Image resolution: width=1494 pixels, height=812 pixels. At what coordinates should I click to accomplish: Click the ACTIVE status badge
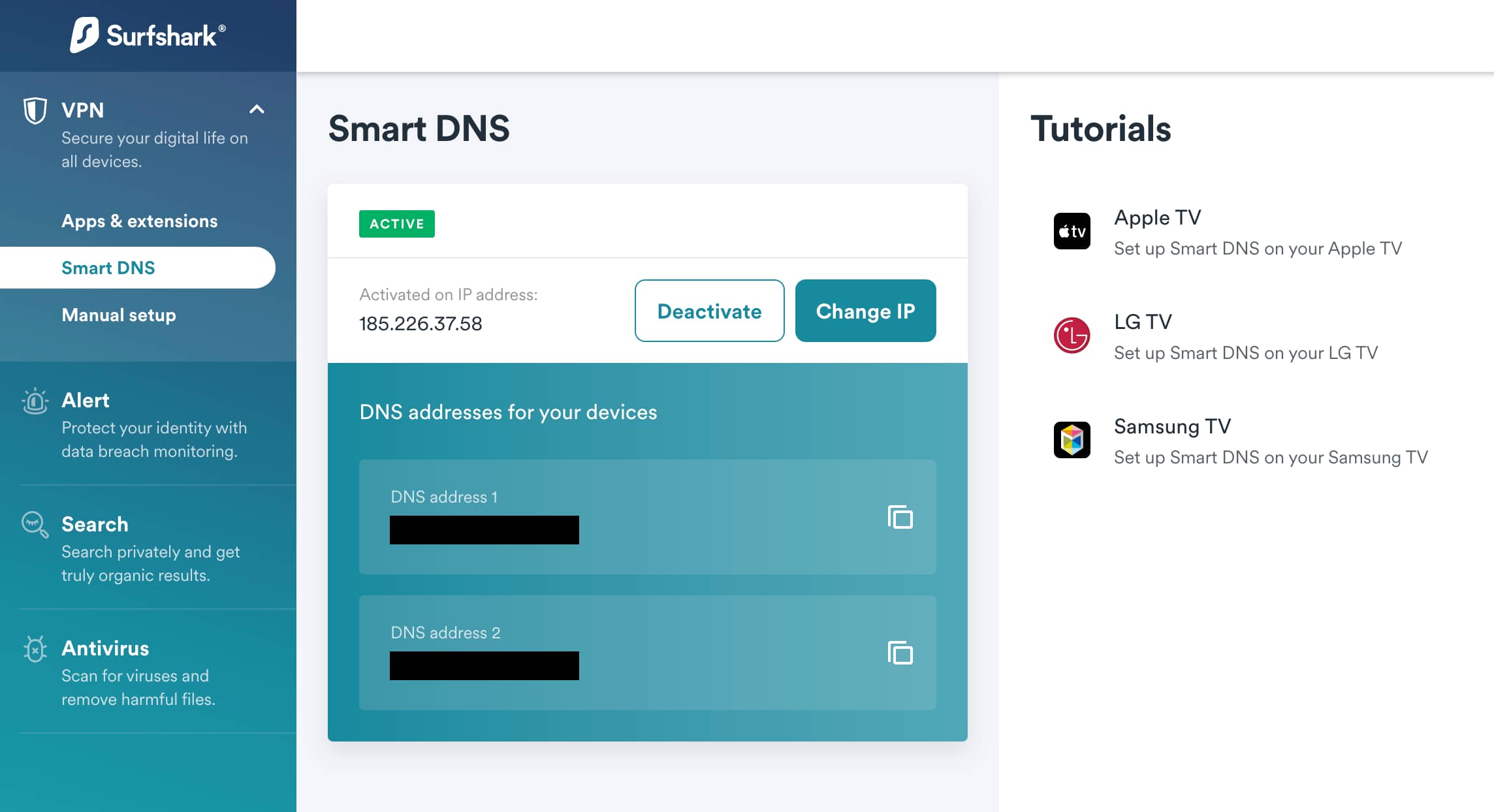coord(397,224)
